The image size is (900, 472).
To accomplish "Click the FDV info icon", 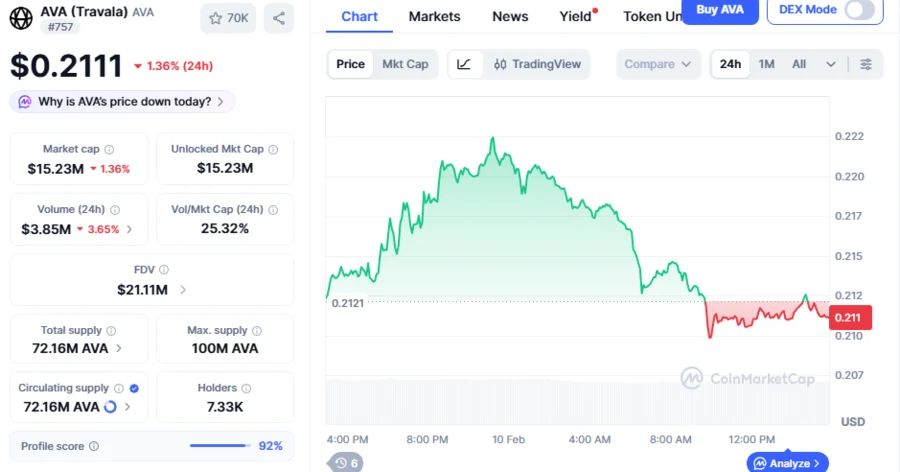I will pyautogui.click(x=164, y=270).
